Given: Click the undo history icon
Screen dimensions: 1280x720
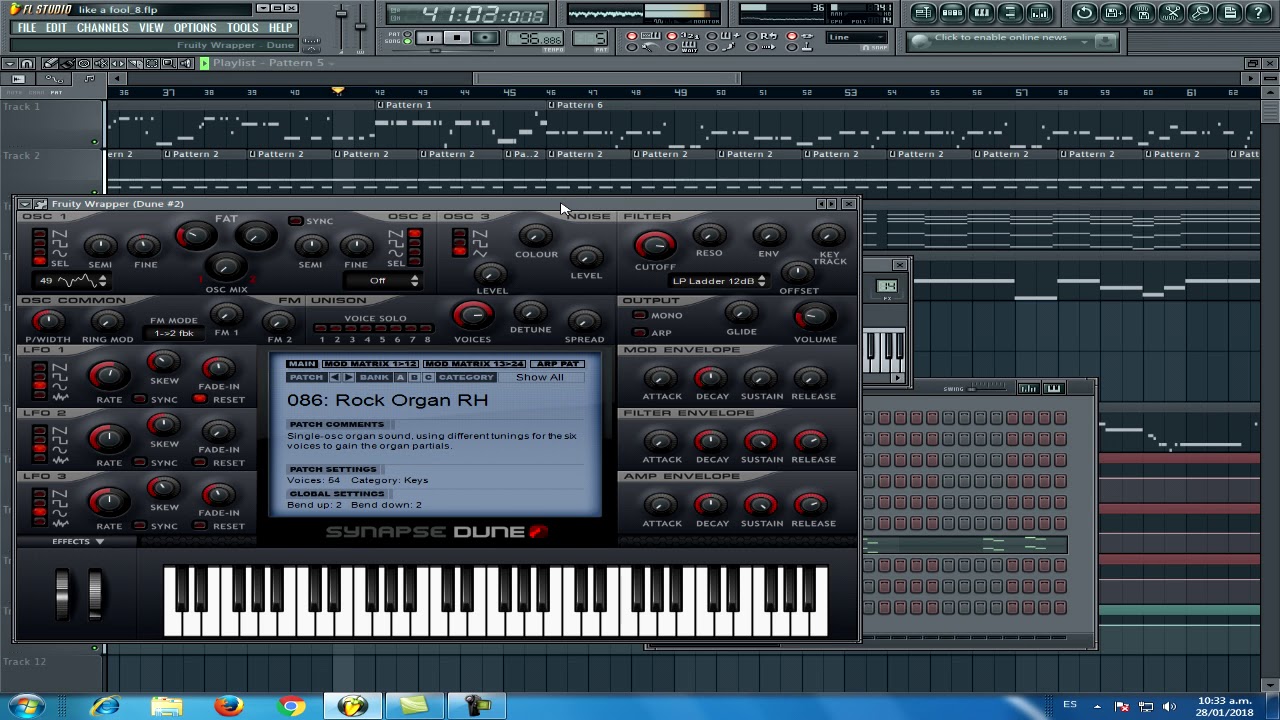Looking at the screenshot, I should click(x=1084, y=13).
